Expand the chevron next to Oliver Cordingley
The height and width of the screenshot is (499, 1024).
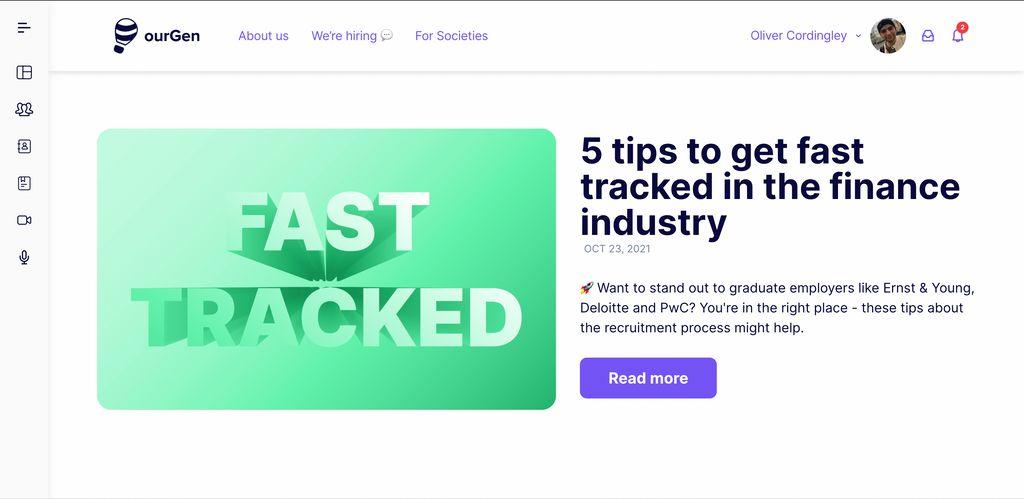[x=858, y=36]
